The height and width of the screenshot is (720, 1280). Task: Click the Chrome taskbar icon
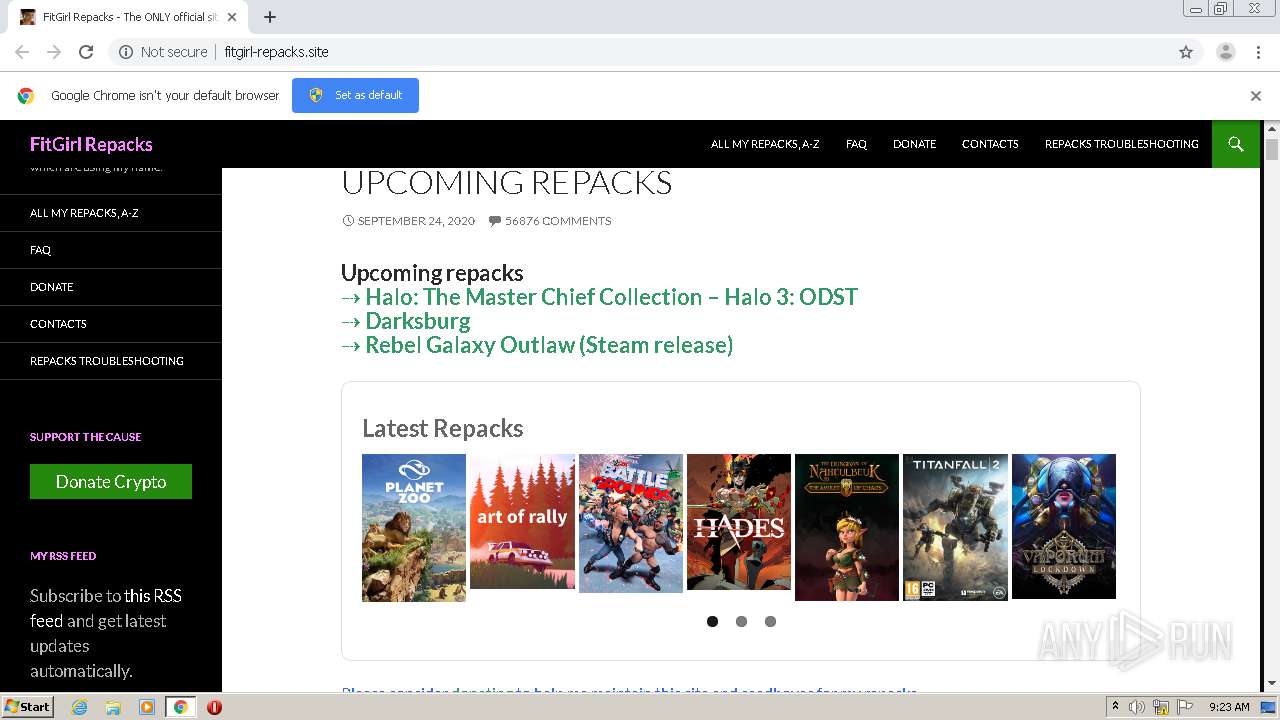(181, 707)
